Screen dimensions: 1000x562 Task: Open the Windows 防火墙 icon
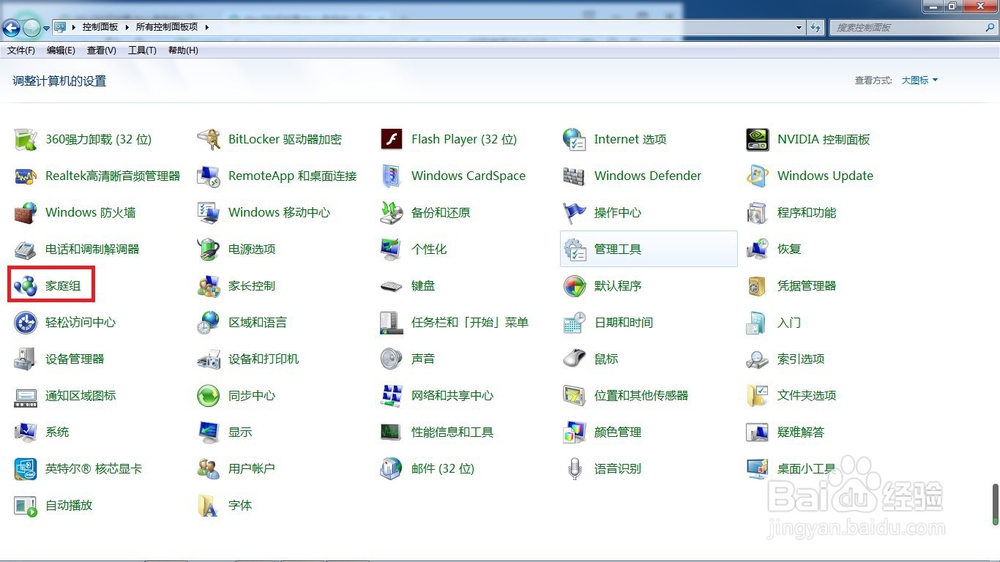(26, 212)
